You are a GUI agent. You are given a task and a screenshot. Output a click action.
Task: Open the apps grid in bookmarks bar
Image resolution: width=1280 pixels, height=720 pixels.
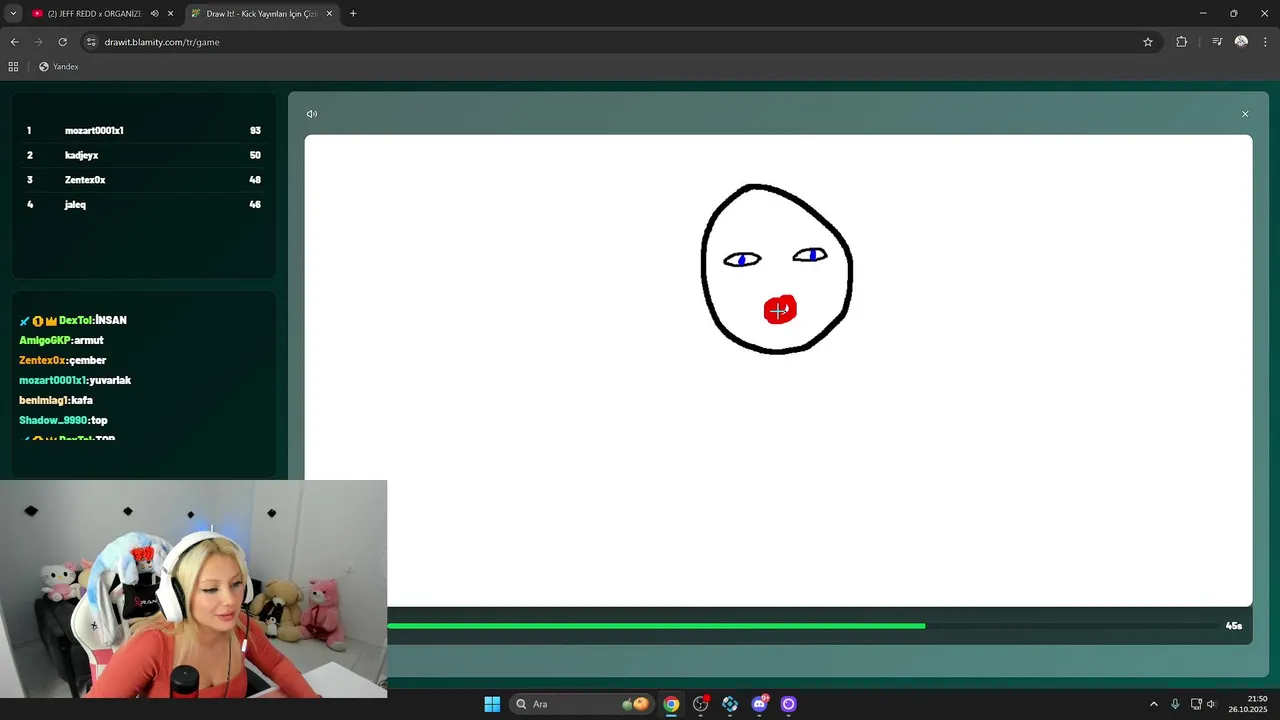coord(13,67)
